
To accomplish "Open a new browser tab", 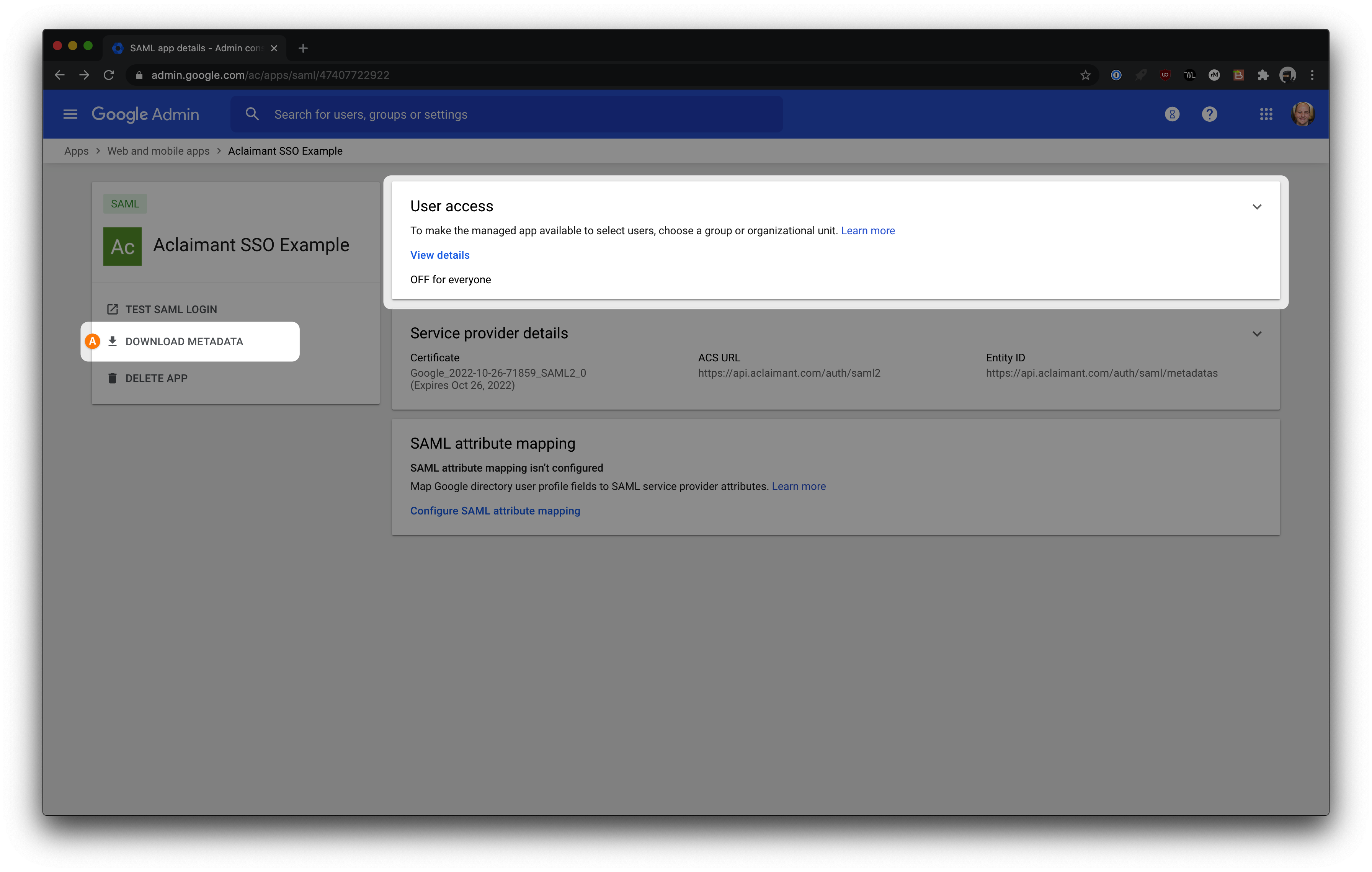I will pyautogui.click(x=303, y=48).
